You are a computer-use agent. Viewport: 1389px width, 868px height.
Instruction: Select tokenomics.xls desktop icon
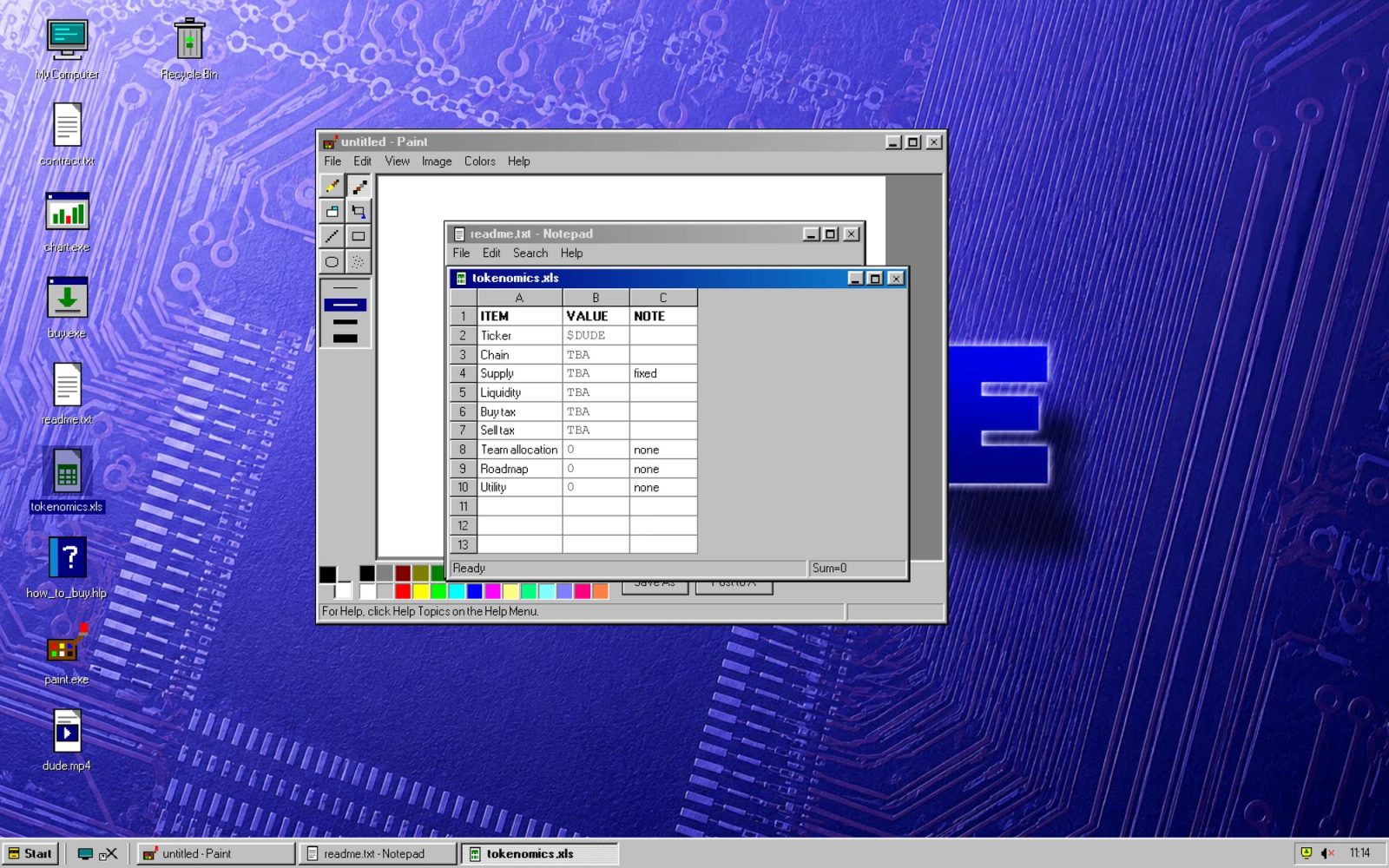click(67, 480)
